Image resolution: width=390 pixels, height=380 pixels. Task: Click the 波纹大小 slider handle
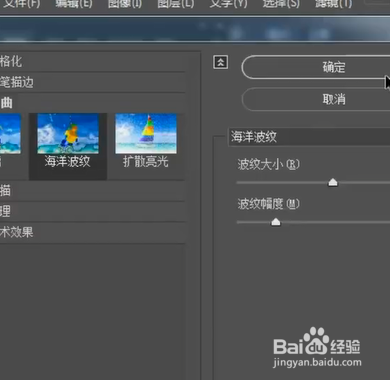(333, 182)
